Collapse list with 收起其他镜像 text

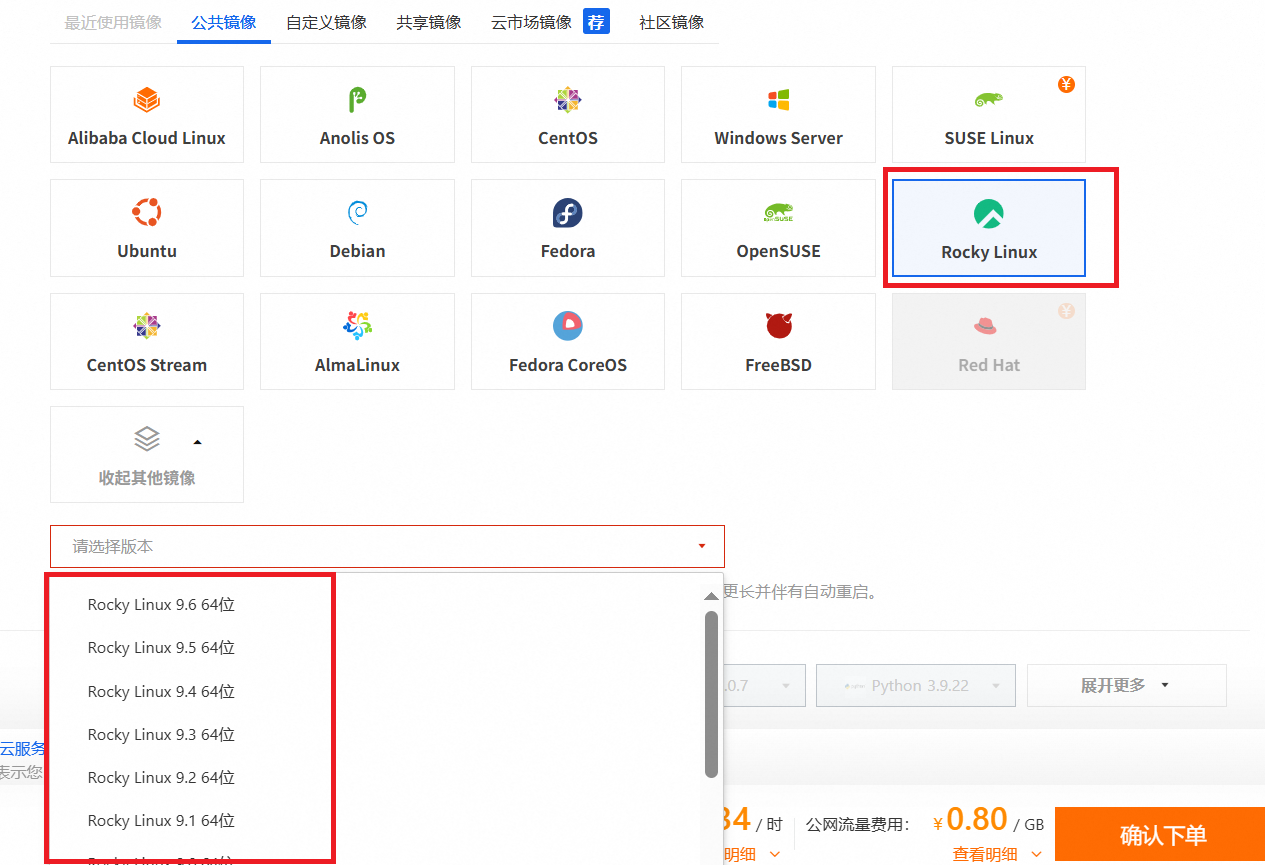[147, 478]
